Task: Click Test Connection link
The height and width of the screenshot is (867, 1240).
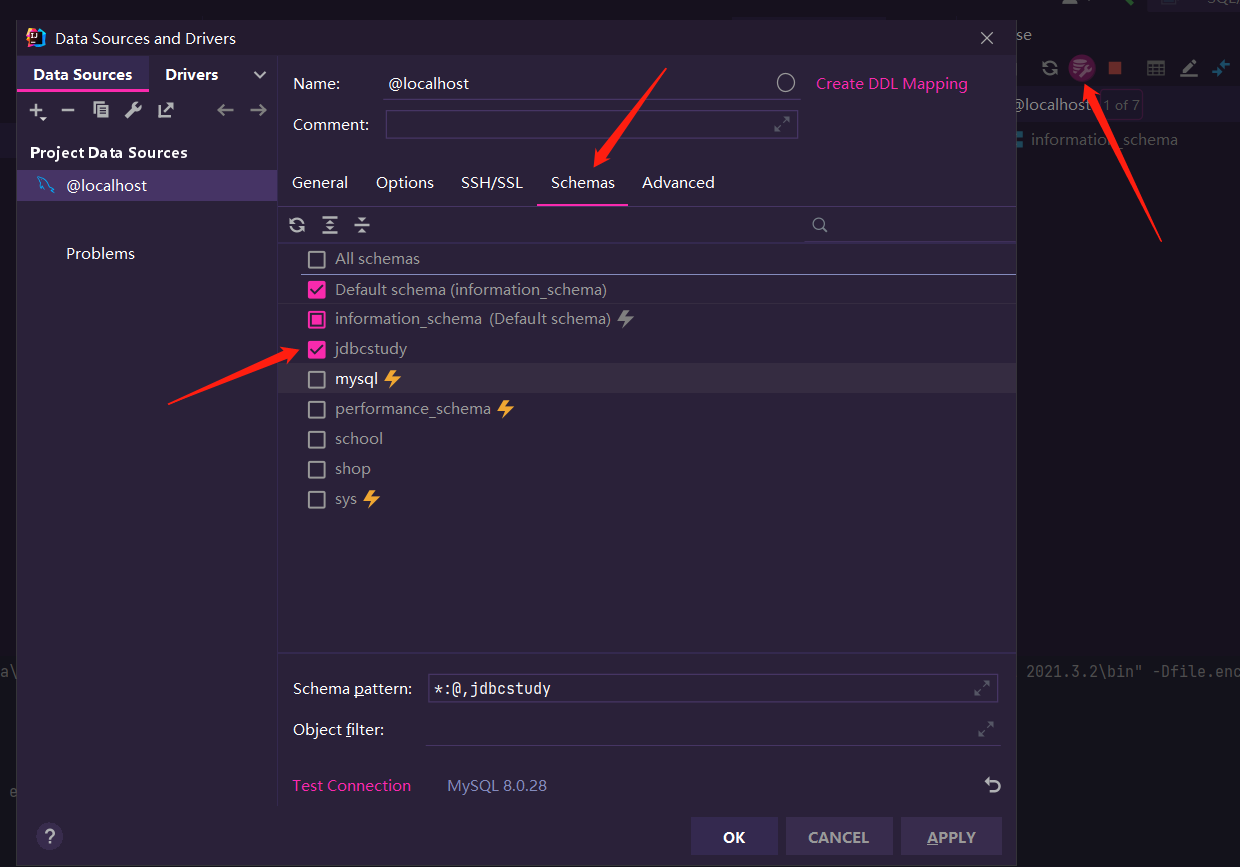Action: [x=351, y=785]
